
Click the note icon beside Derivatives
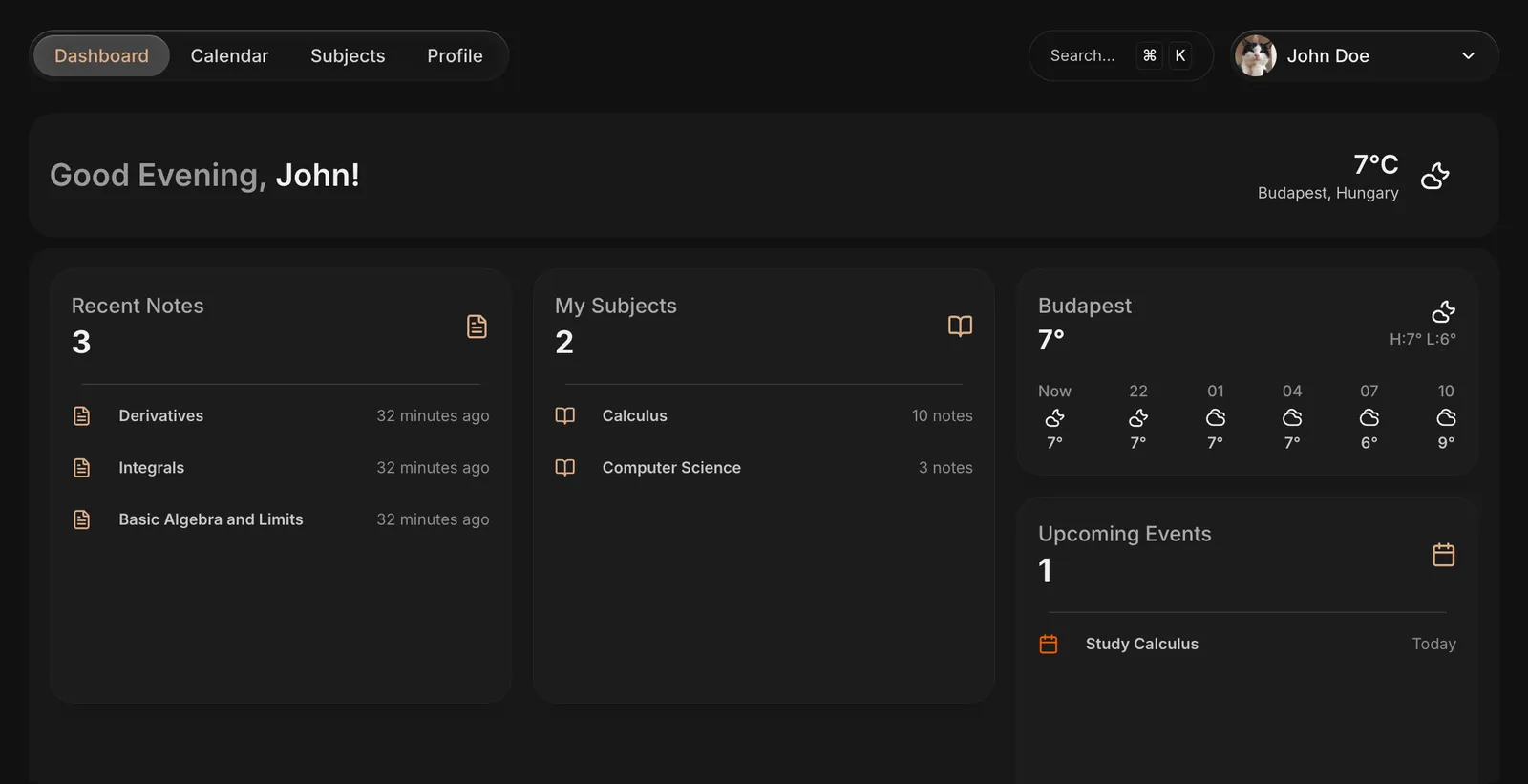[82, 416]
